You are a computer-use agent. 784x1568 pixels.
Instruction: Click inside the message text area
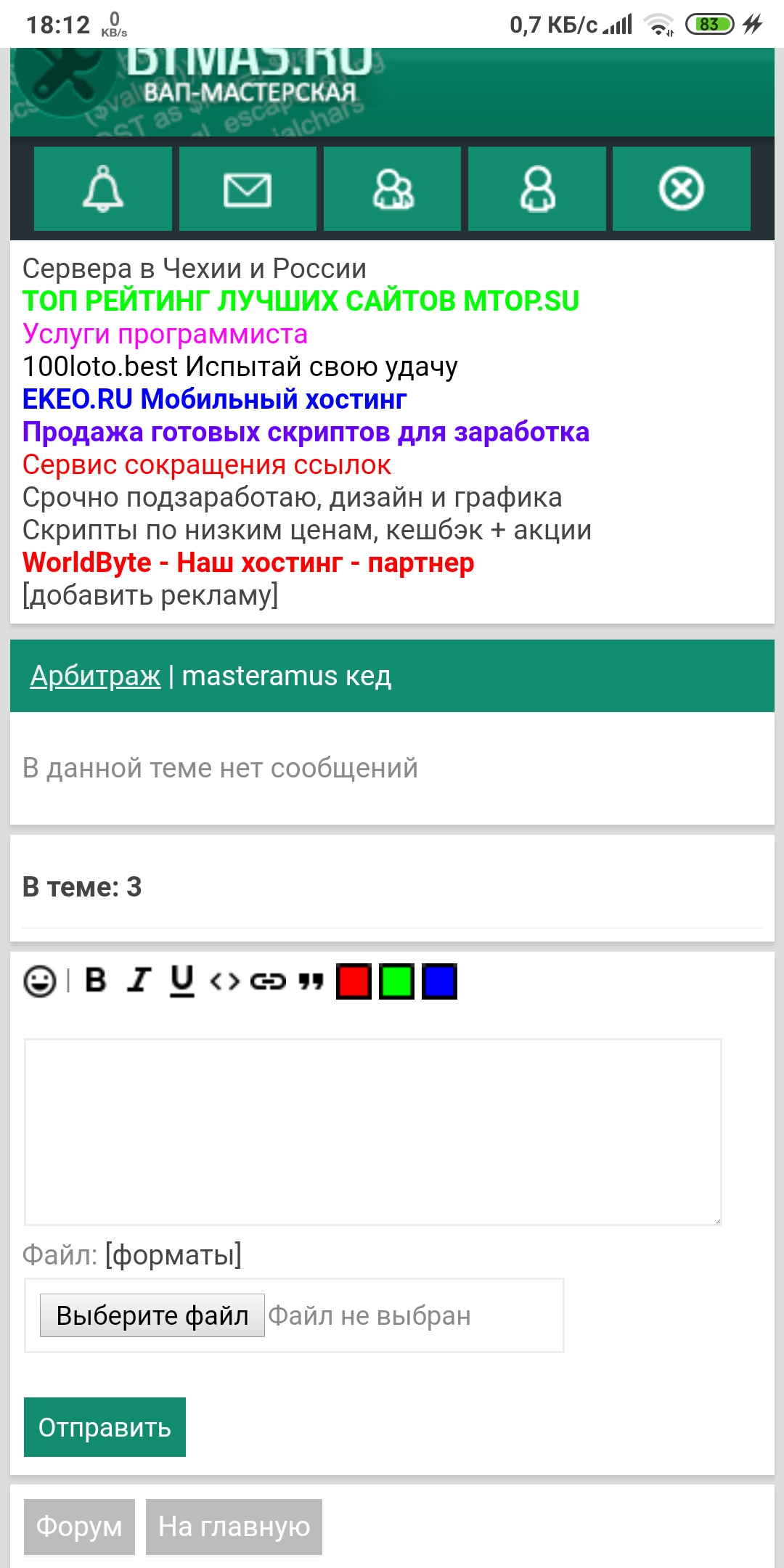[373, 1131]
